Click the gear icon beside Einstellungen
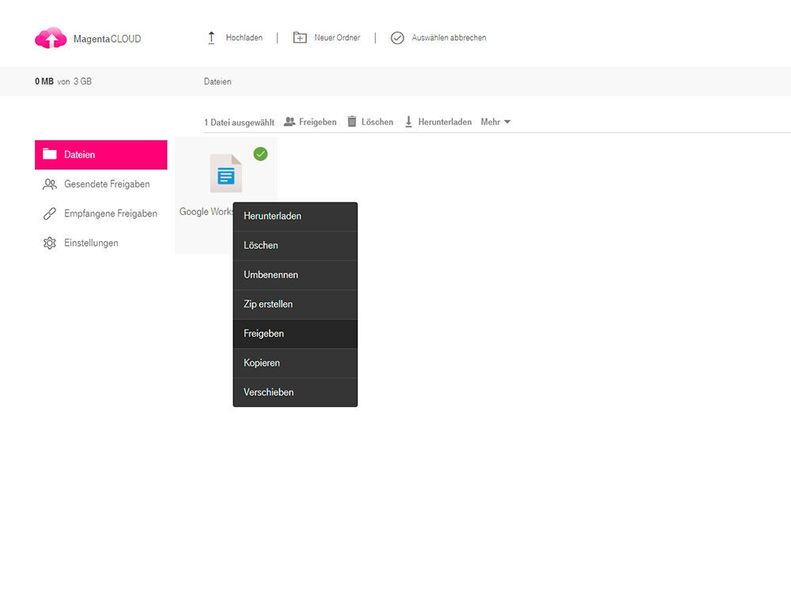This screenshot has height=600, width=791. point(49,243)
